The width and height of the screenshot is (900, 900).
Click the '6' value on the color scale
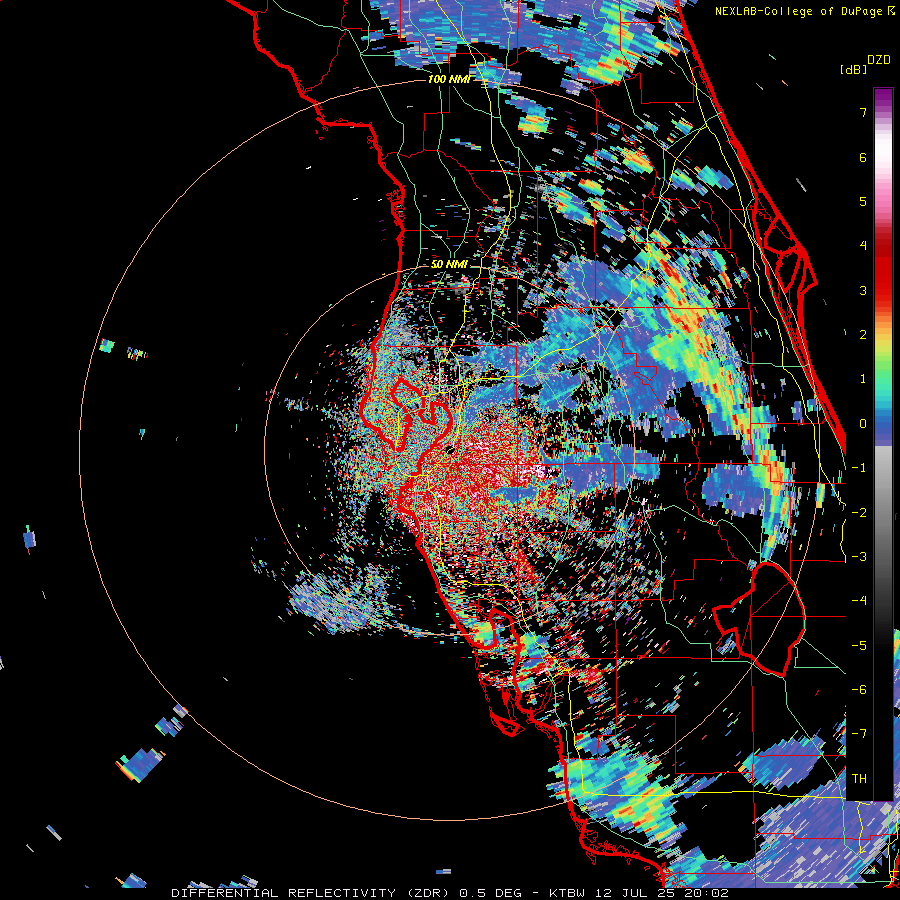pos(863,157)
